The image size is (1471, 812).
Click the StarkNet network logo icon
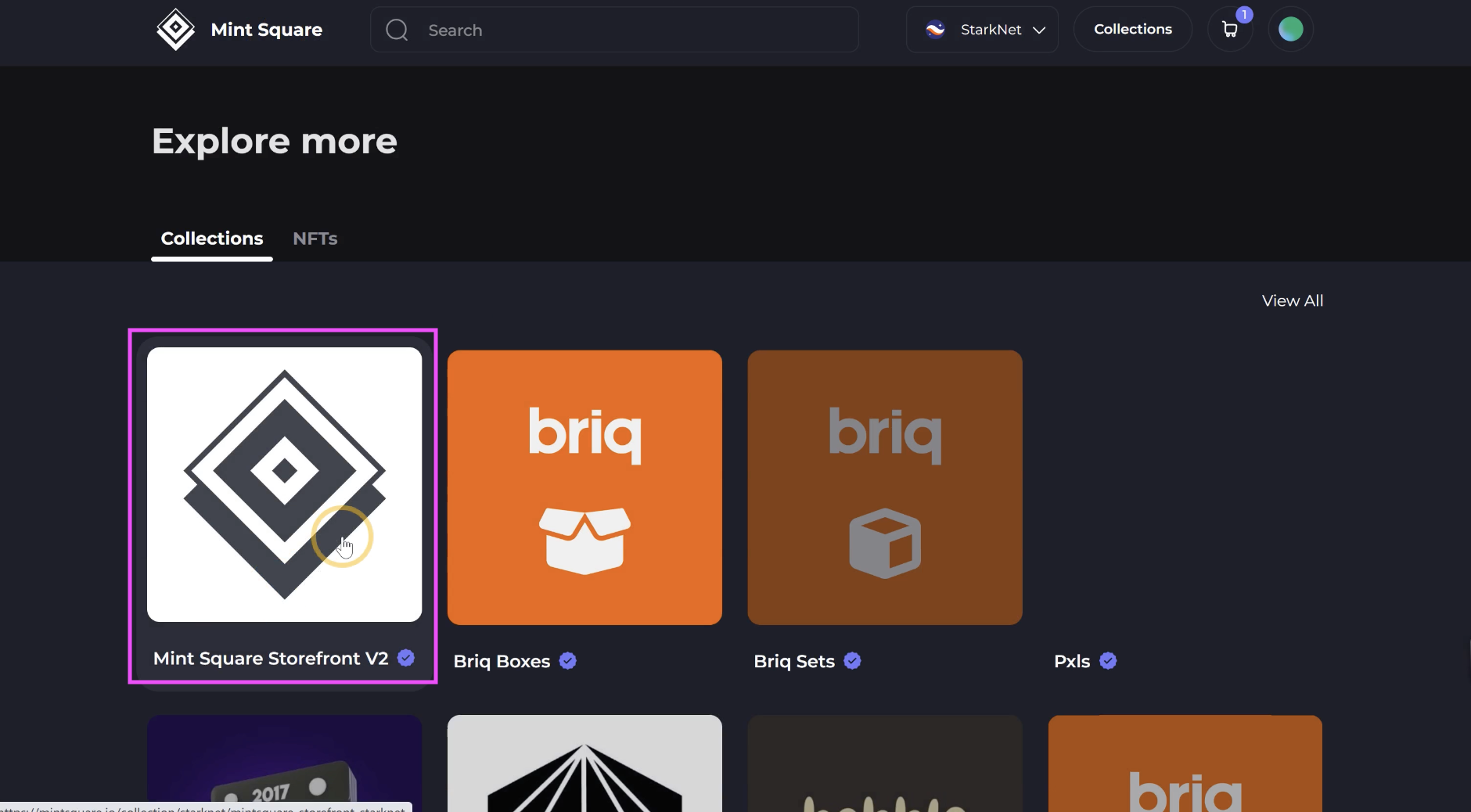click(935, 30)
